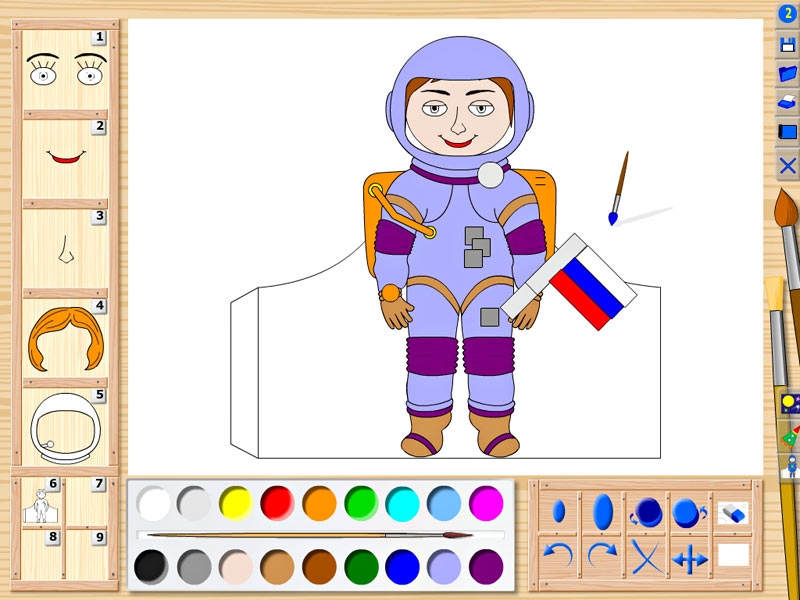Image resolution: width=800 pixels, height=600 pixels.
Task: Select the eraser tool
Action: [x=733, y=514]
